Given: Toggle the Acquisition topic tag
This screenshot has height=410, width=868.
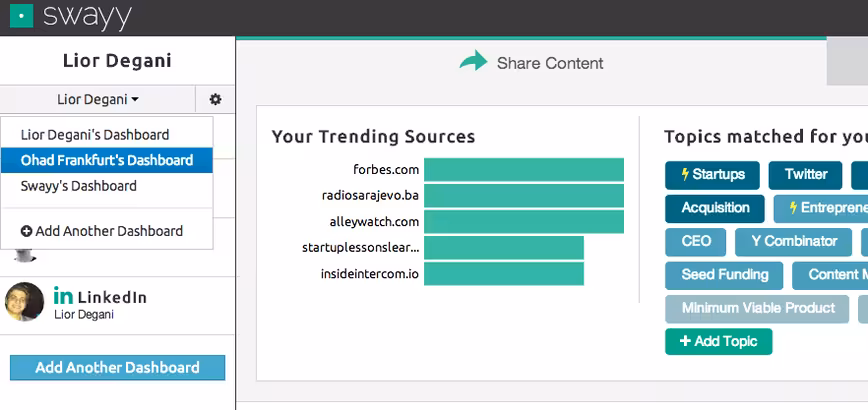Looking at the screenshot, I should [x=715, y=209].
